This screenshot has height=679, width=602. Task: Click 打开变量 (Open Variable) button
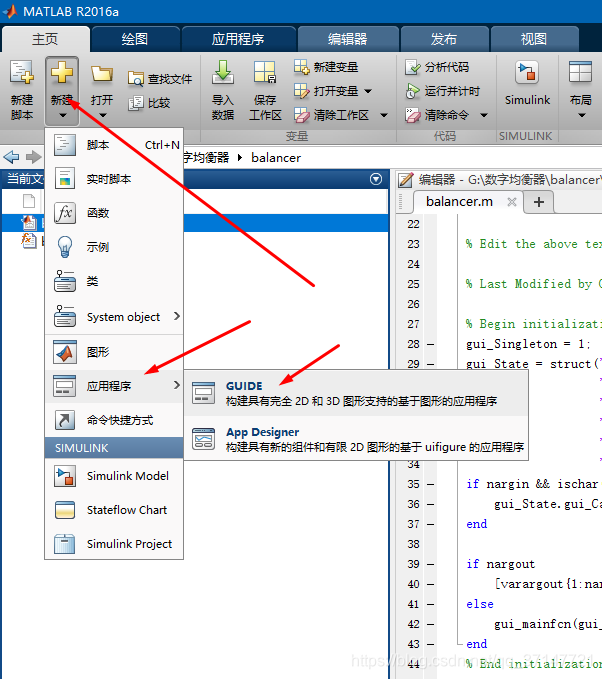326,91
